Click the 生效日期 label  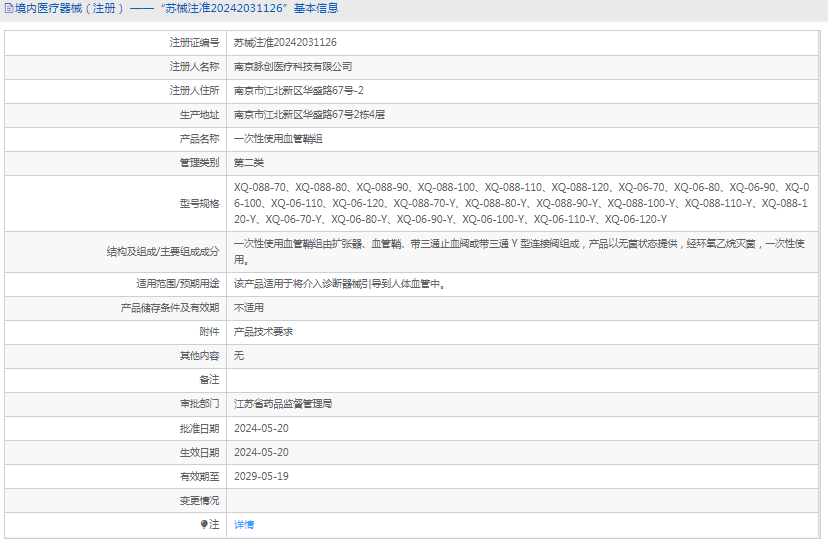[x=199, y=452]
